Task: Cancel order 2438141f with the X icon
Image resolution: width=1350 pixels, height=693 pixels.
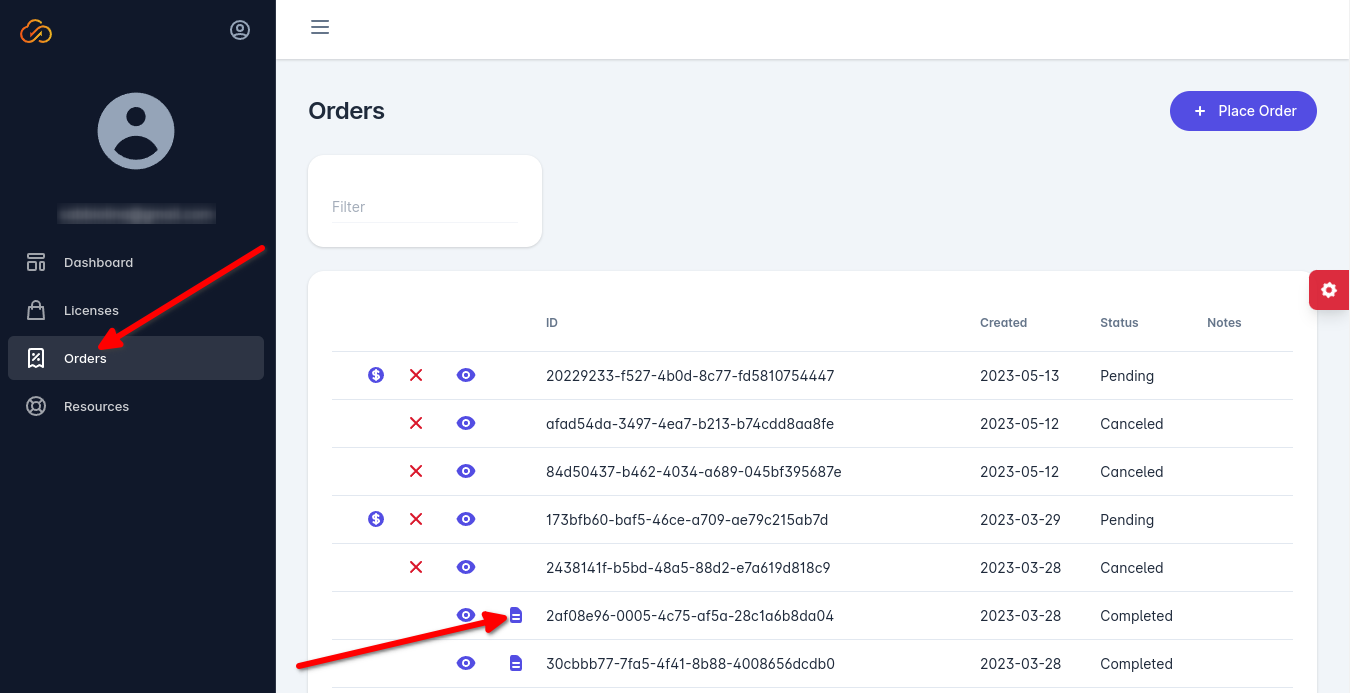Action: [416, 567]
